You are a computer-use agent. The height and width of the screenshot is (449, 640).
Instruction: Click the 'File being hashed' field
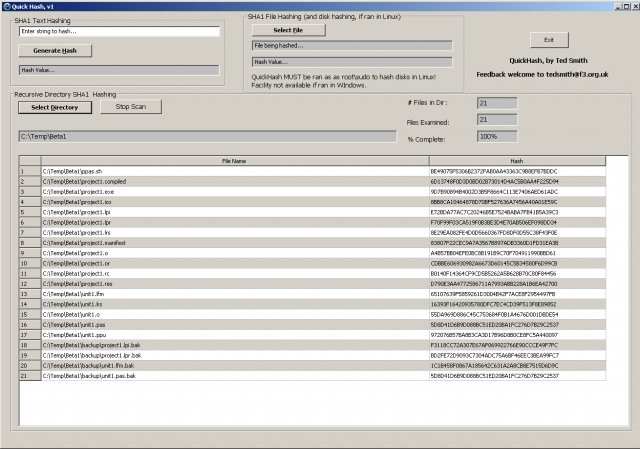(x=352, y=46)
